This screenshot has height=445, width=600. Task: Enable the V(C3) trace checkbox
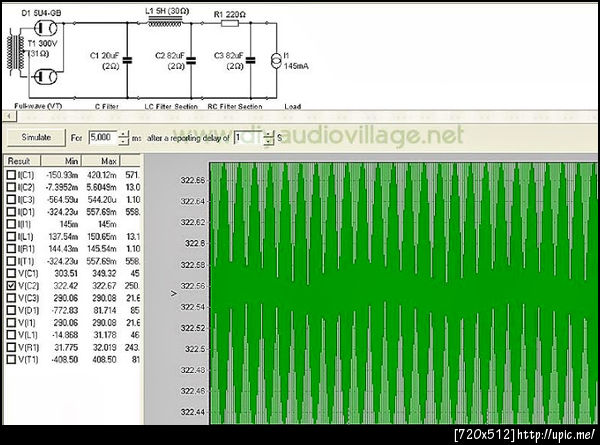pyautogui.click(x=11, y=298)
